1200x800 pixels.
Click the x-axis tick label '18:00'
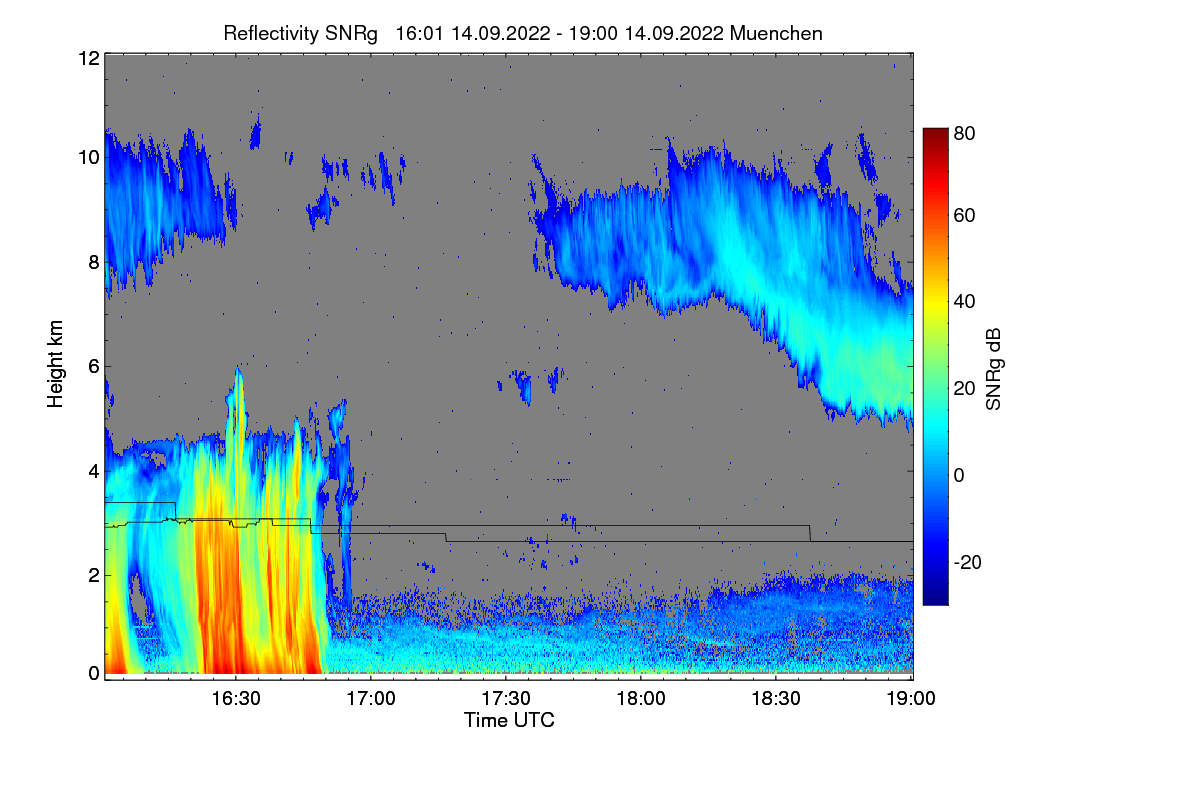(x=640, y=698)
